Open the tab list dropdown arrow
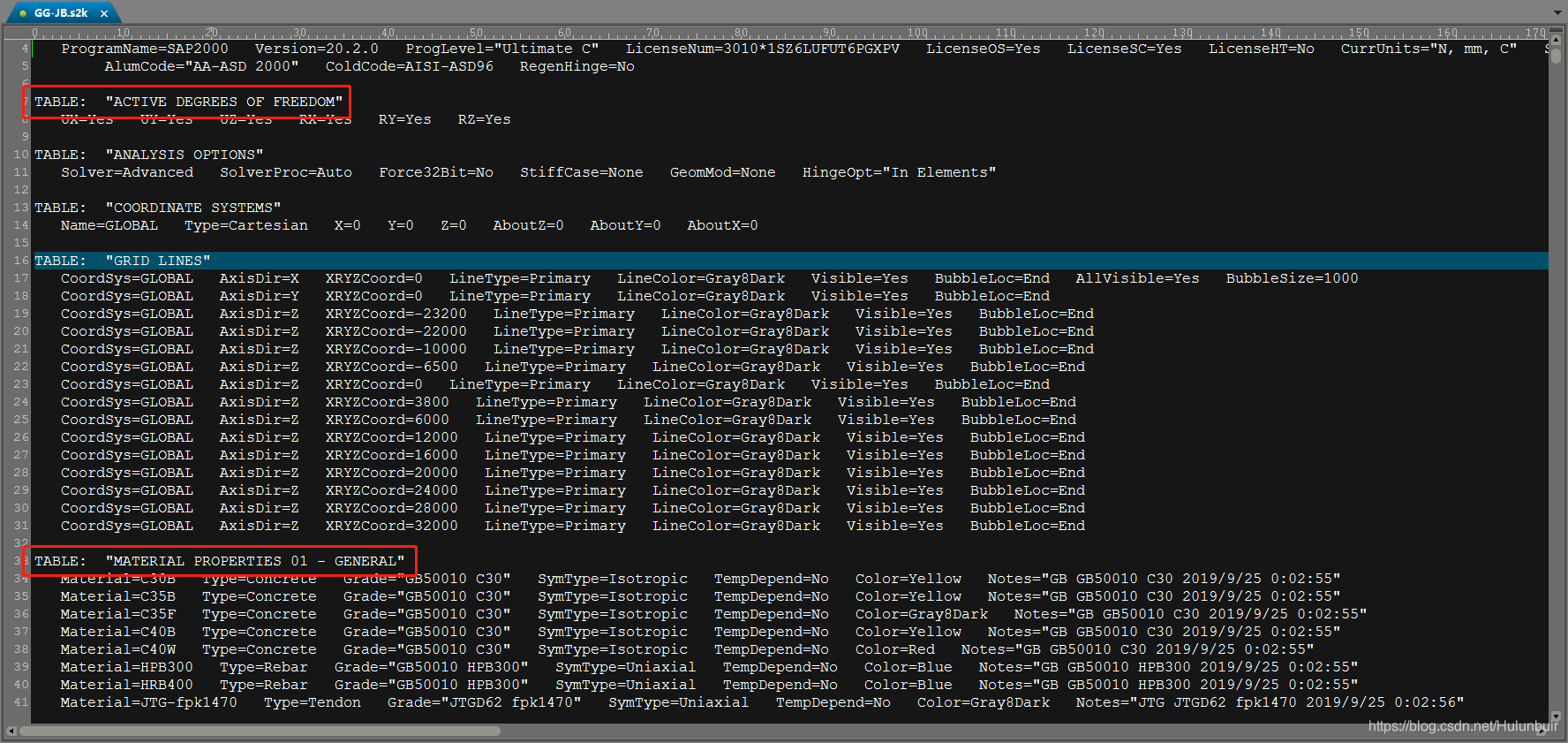The height and width of the screenshot is (743, 1568). tap(1557, 12)
